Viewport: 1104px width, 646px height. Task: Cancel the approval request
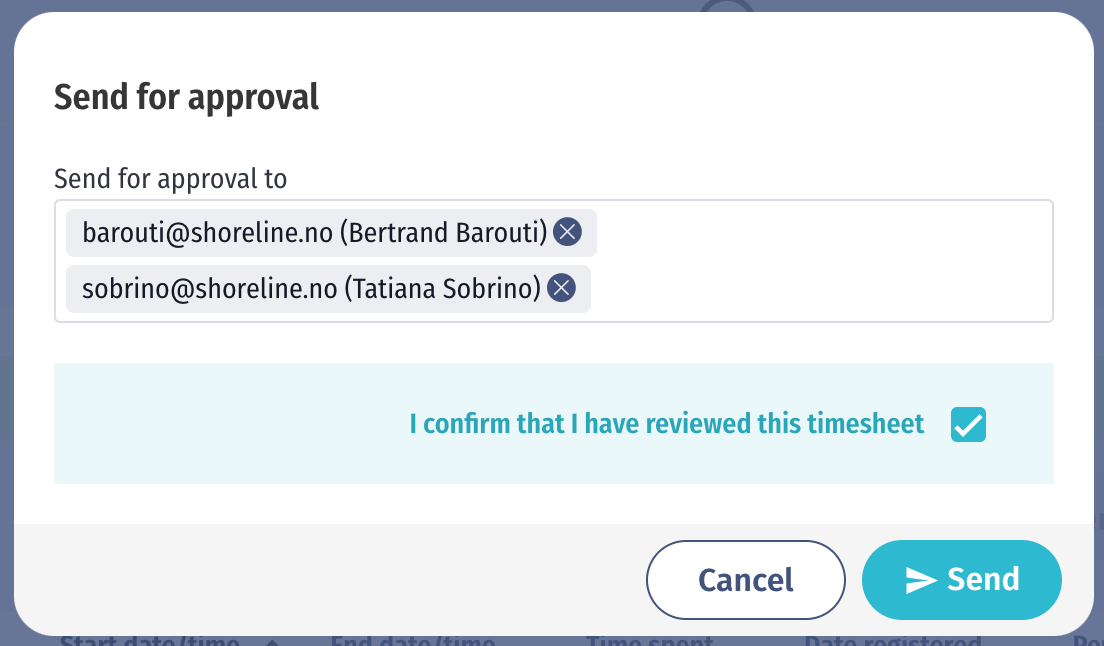click(746, 580)
